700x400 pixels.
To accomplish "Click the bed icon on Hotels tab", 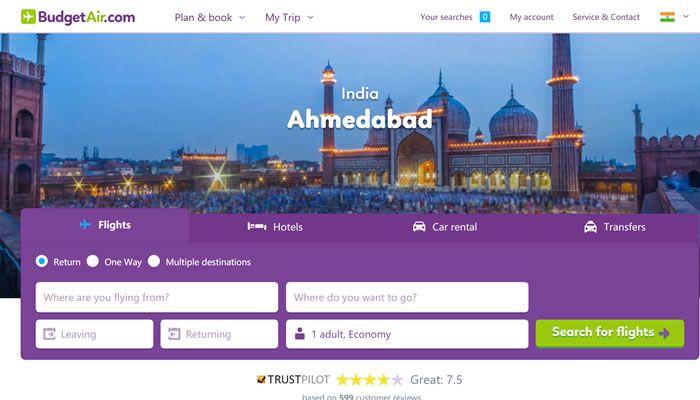I will tap(257, 227).
